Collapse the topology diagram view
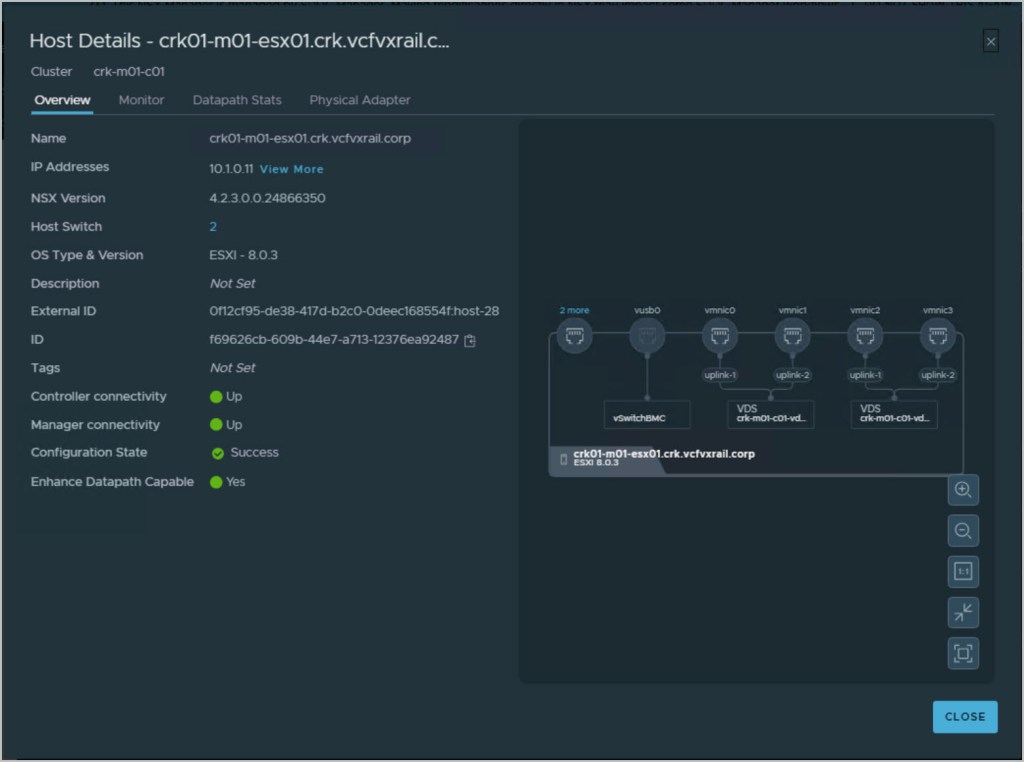 click(963, 612)
